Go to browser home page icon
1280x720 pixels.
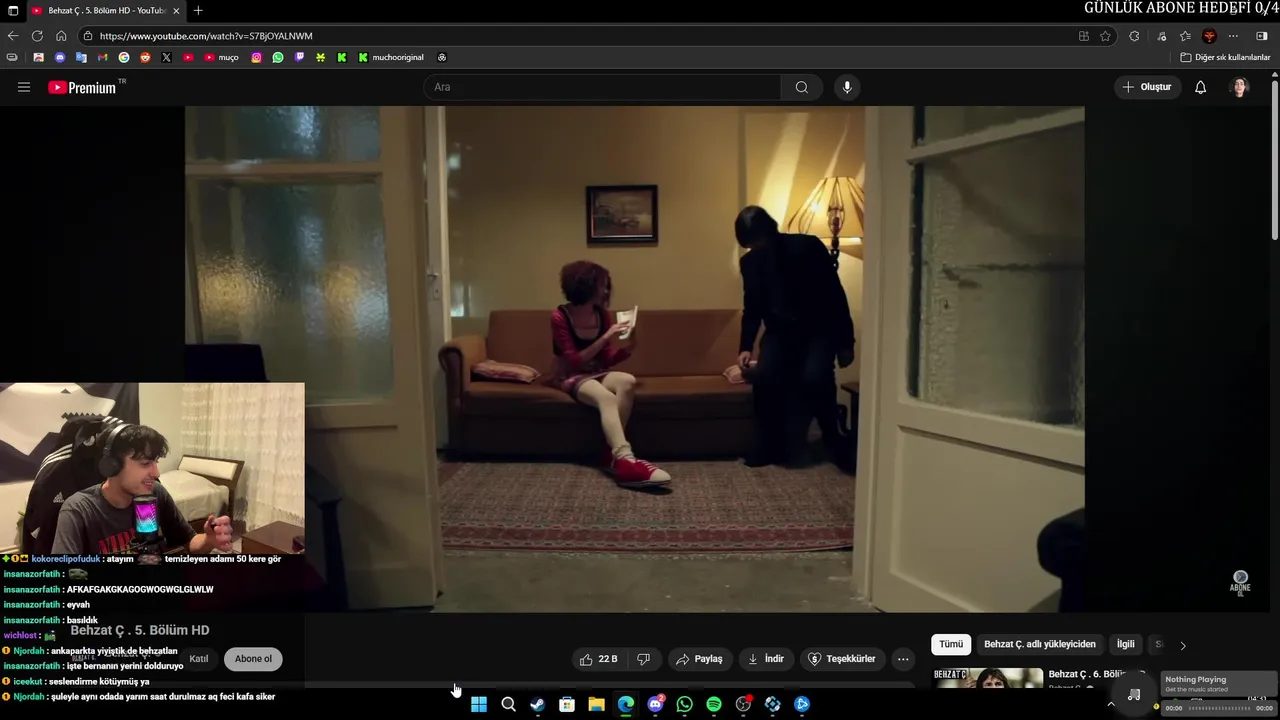[x=61, y=36]
